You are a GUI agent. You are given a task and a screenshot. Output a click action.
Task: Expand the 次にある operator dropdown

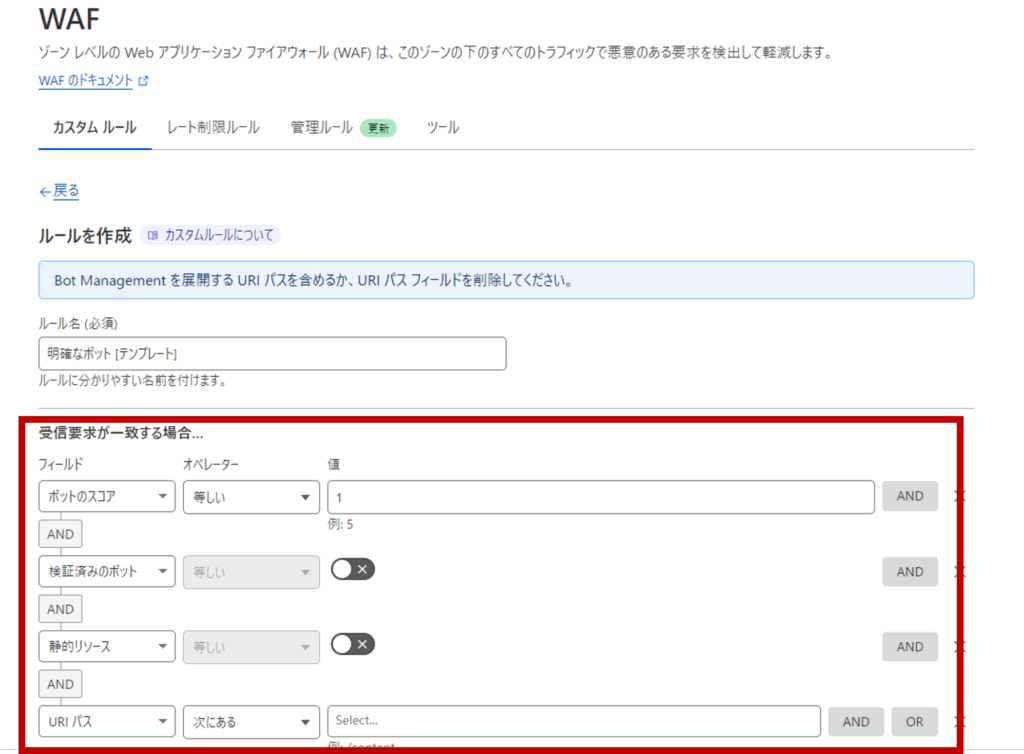[x=251, y=721]
